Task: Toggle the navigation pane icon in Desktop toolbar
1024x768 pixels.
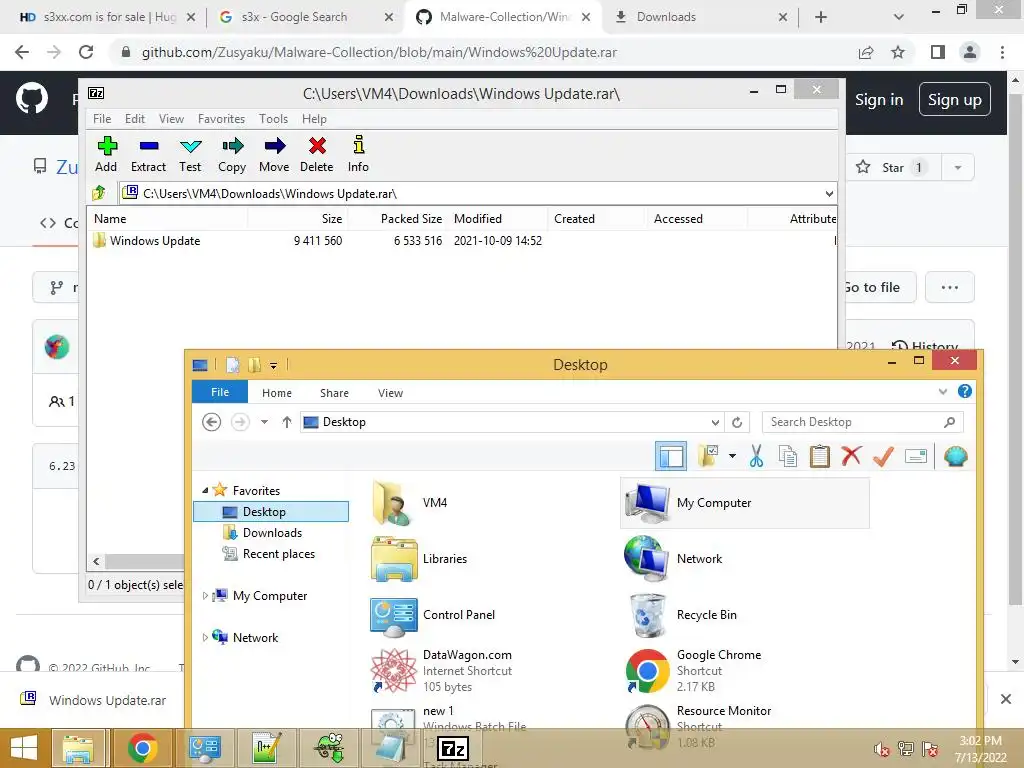Action: (671, 456)
